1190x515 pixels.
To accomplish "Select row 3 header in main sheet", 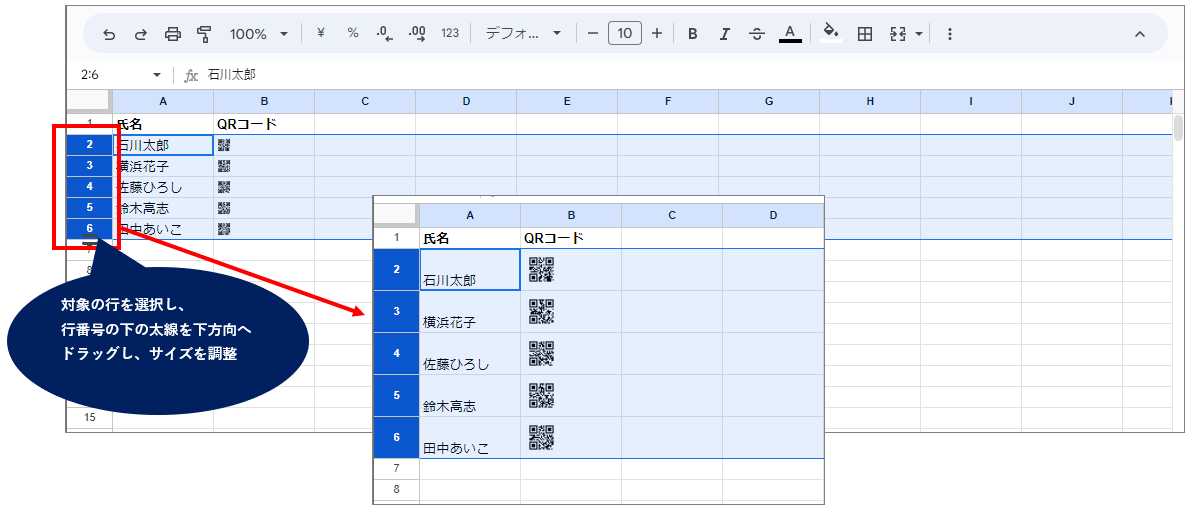I will [x=90, y=165].
